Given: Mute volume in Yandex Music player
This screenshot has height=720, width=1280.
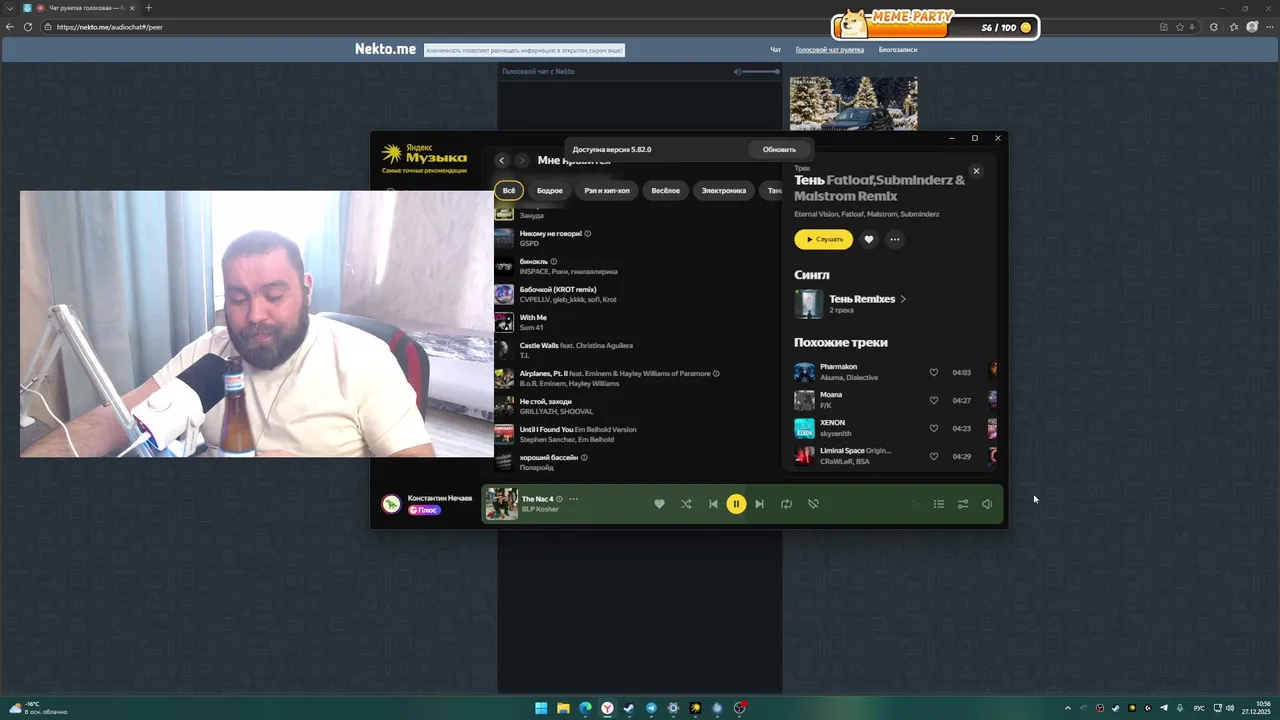Looking at the screenshot, I should [987, 504].
